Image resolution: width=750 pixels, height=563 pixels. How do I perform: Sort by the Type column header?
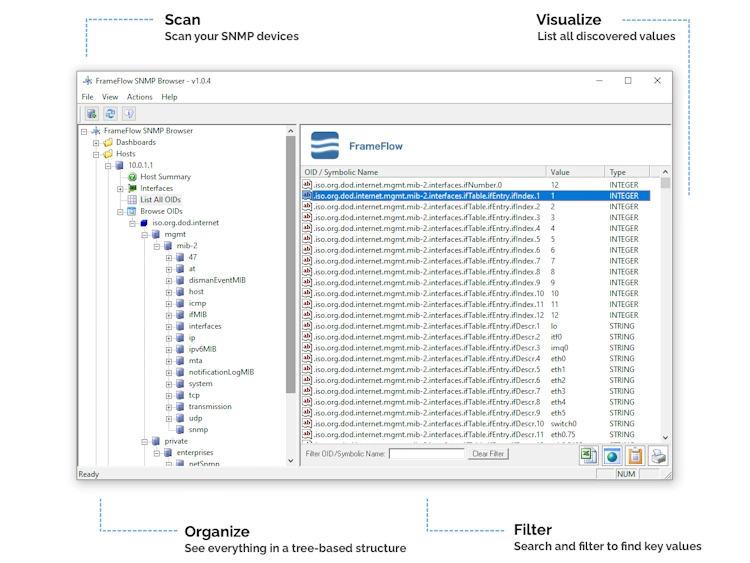627,172
